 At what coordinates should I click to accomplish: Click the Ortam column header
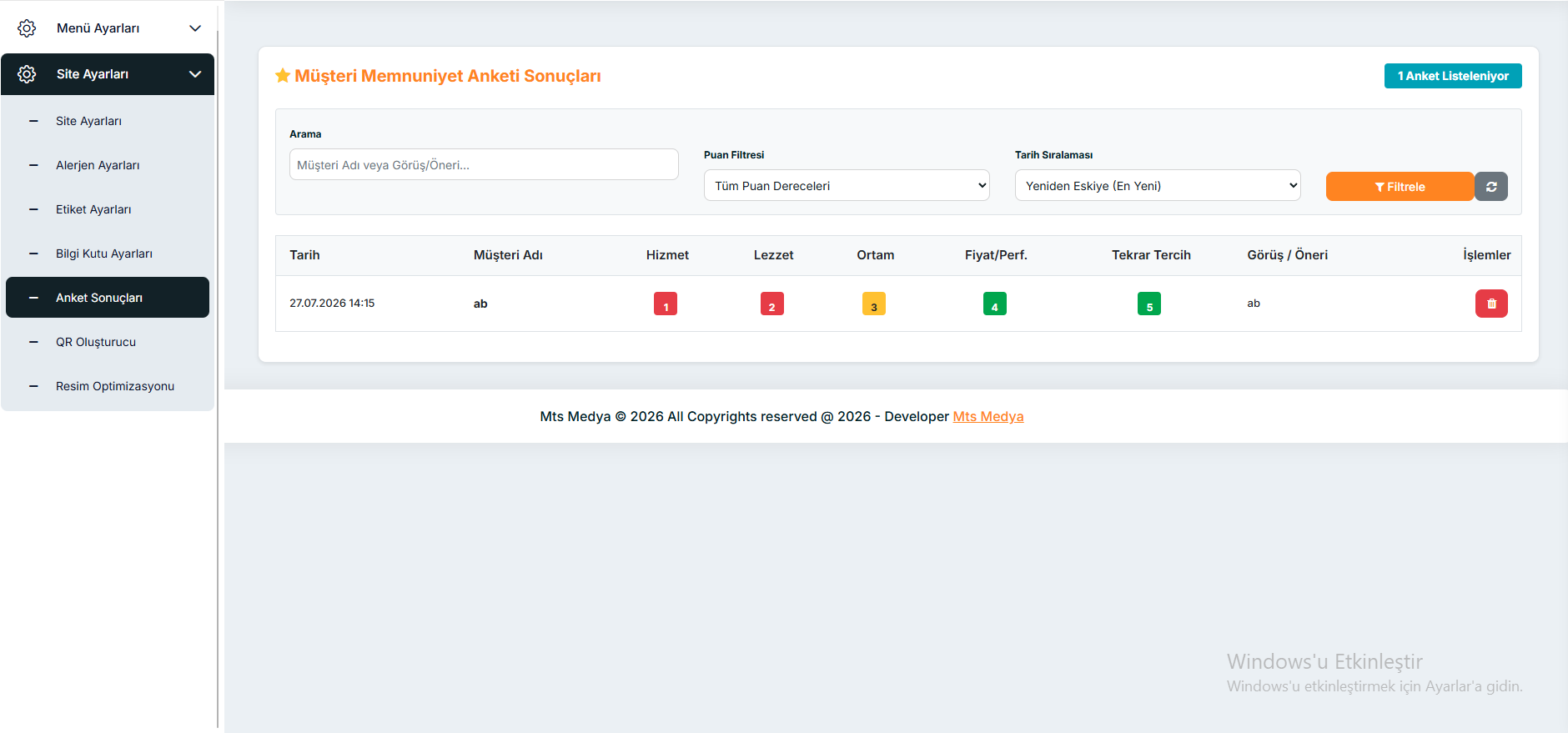click(x=875, y=255)
